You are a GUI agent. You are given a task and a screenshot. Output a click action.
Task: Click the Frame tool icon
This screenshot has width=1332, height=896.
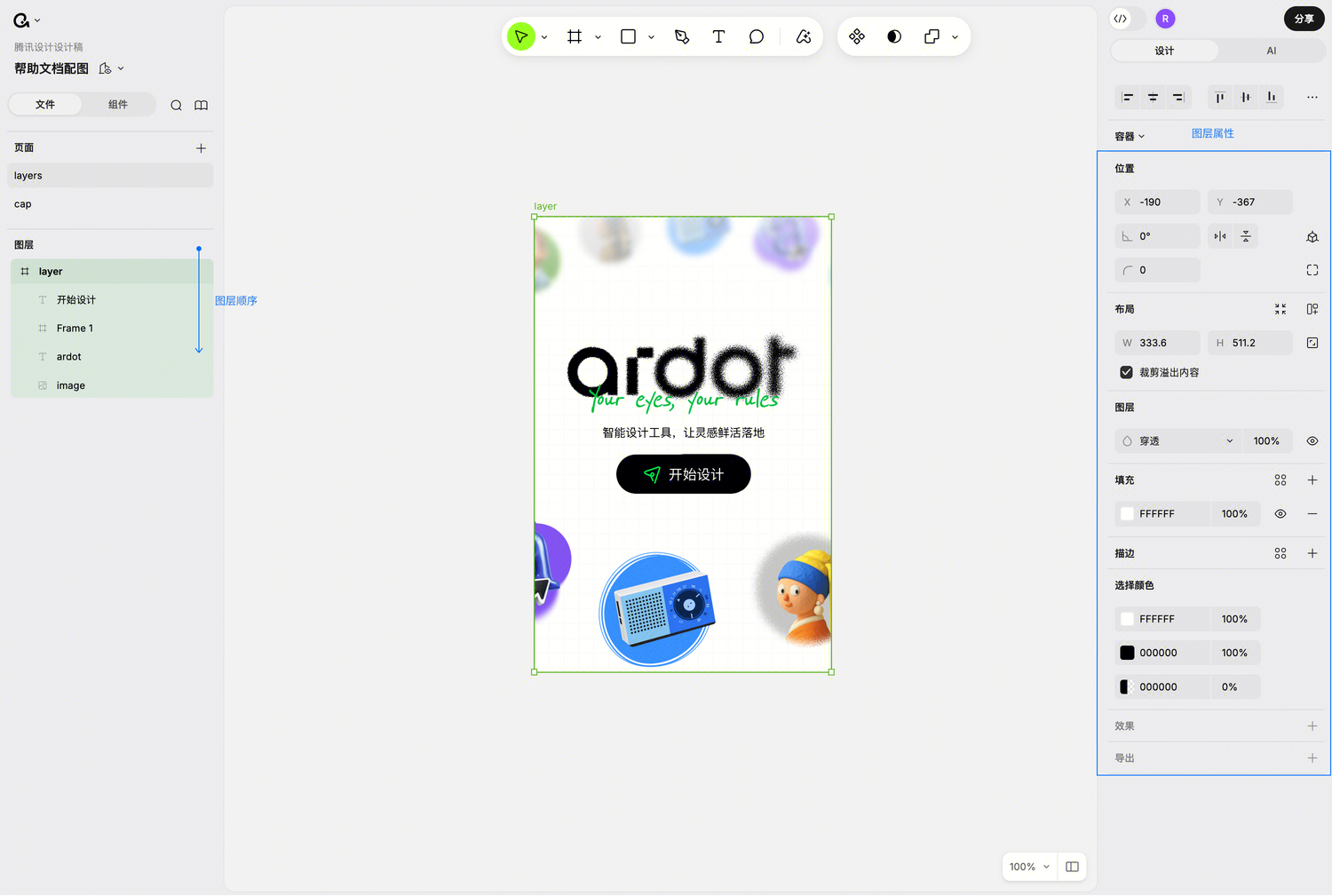click(575, 36)
